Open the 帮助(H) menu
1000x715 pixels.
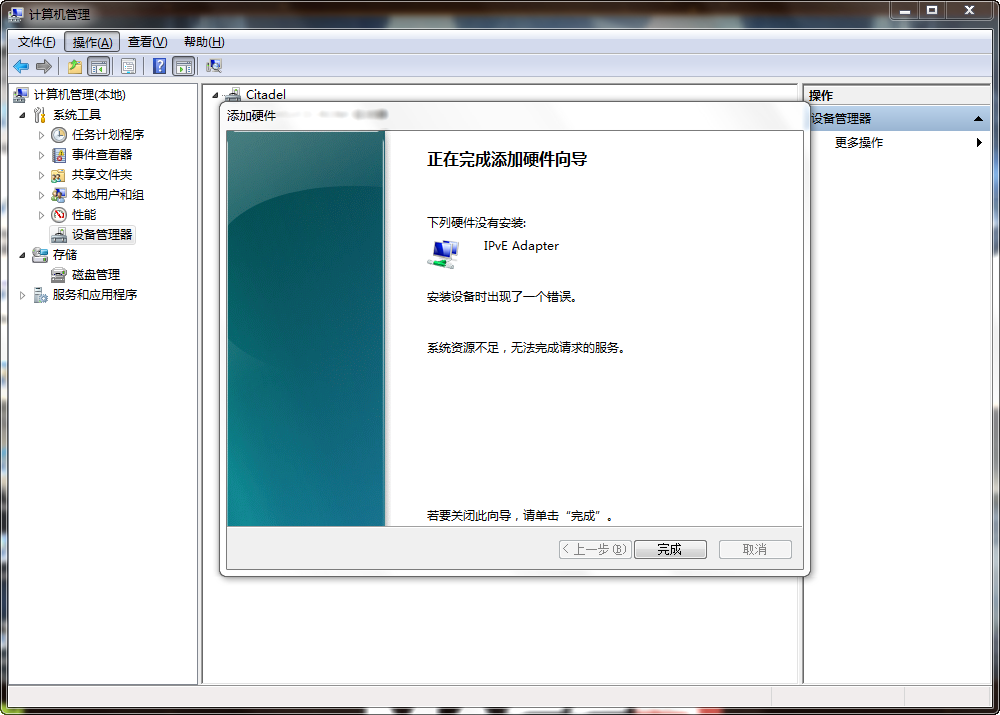204,42
